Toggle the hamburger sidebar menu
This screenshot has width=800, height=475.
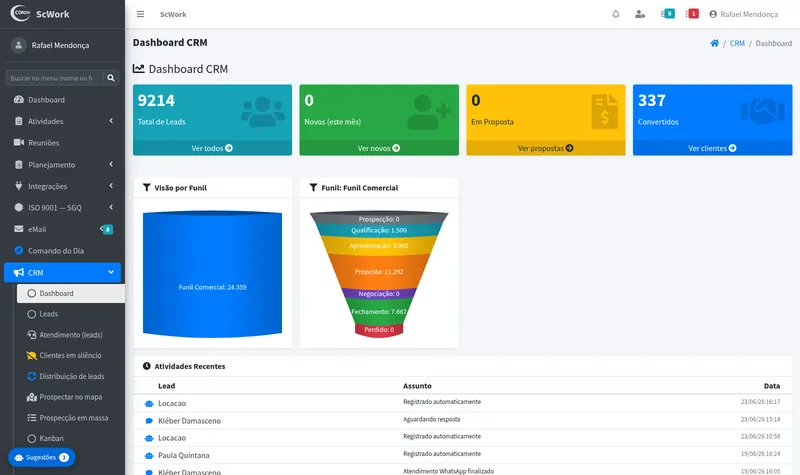pos(140,14)
